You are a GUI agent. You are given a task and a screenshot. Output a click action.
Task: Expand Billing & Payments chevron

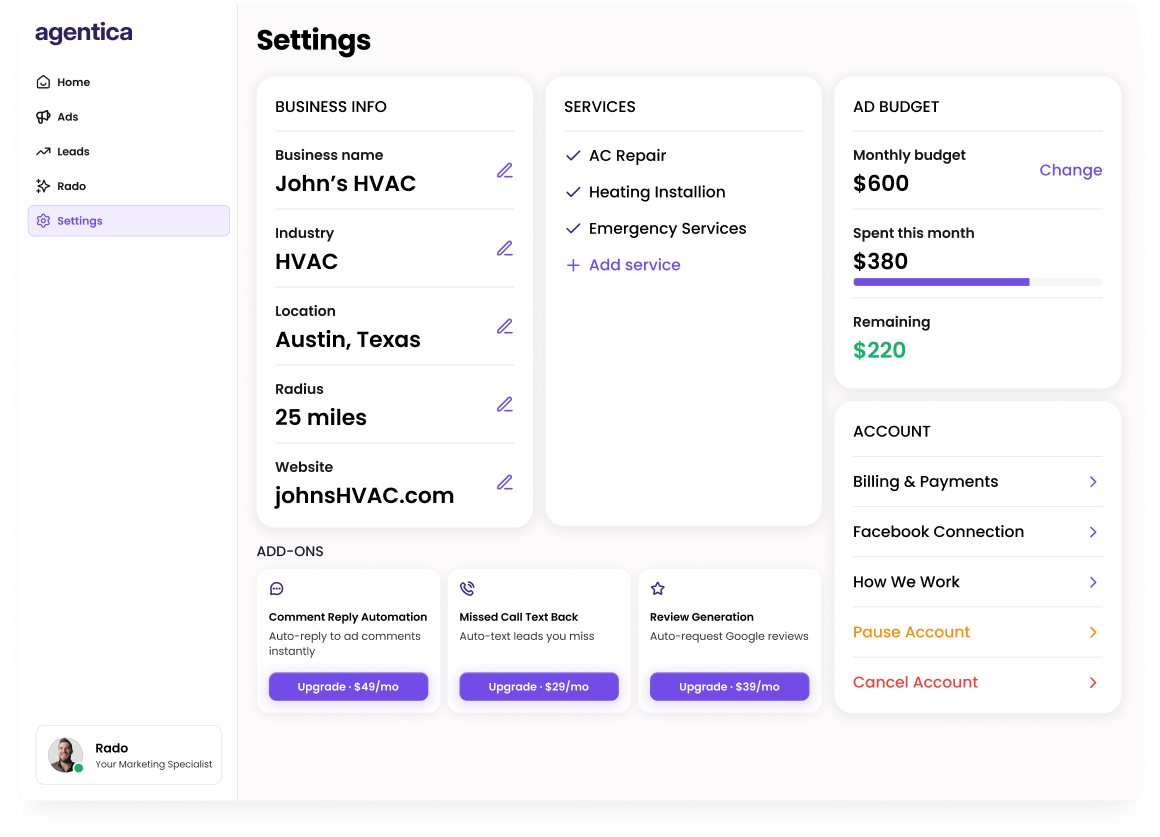pyautogui.click(x=1093, y=482)
